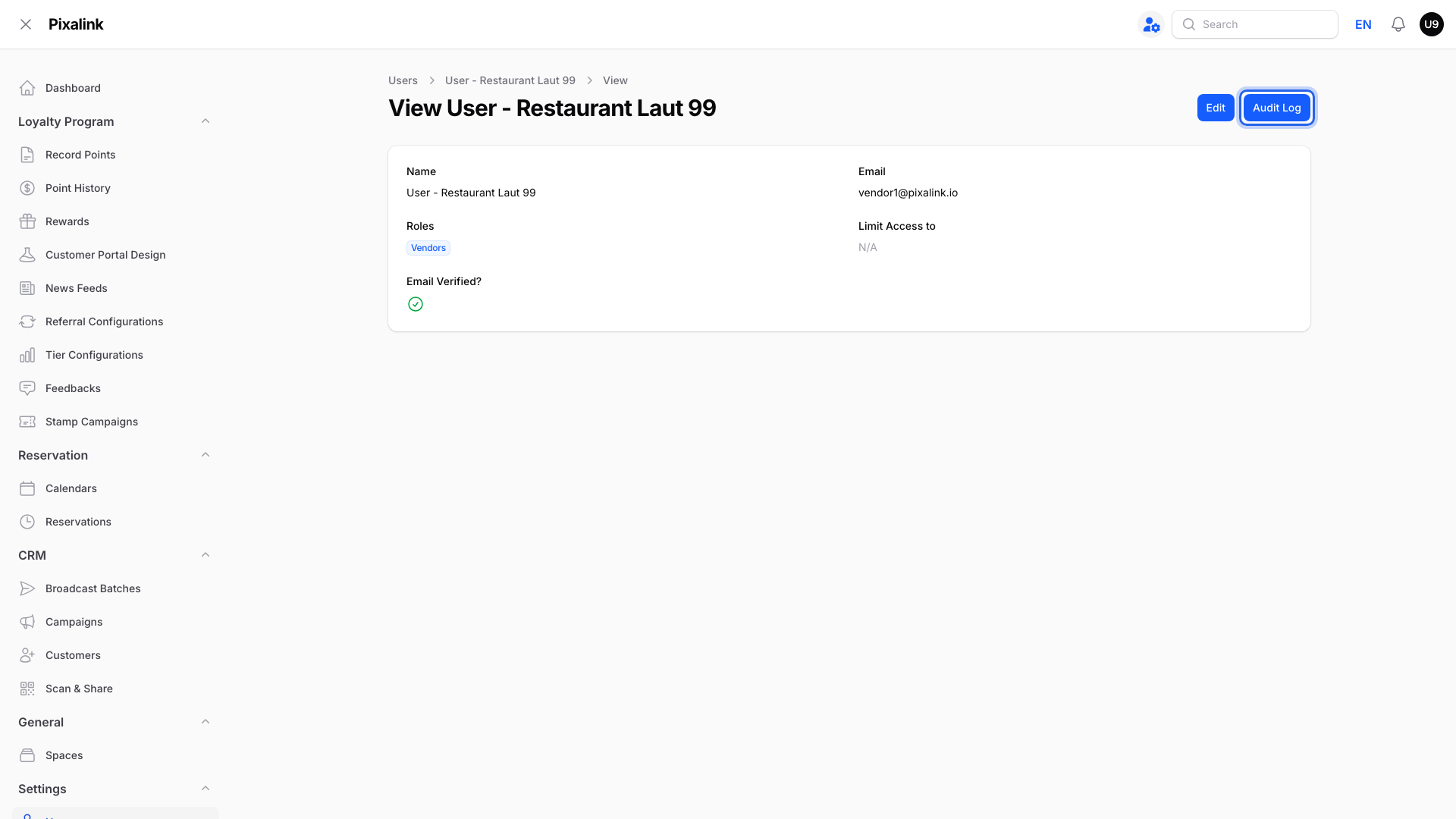This screenshot has width=1456, height=819.
Task: Open Customer Portal Design
Action: pyautogui.click(x=115, y=255)
